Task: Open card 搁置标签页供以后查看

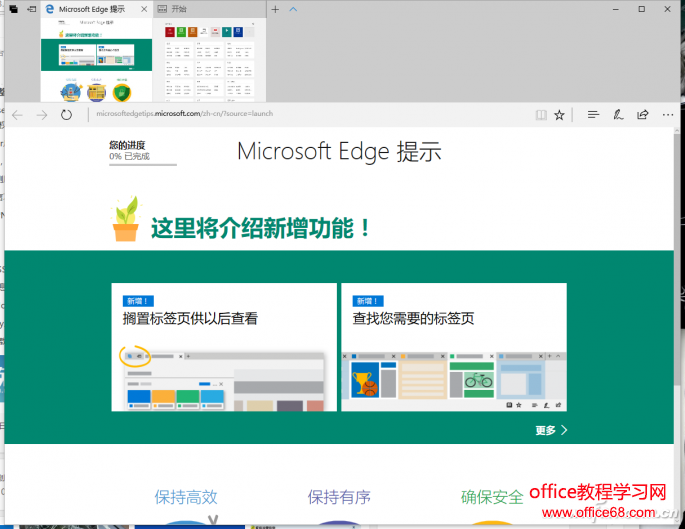Action: pos(224,347)
